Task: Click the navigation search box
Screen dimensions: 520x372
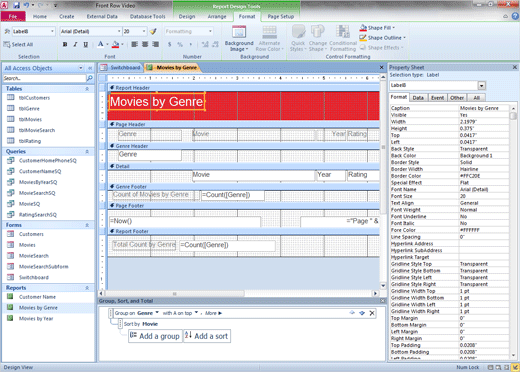Action: (x=44, y=78)
